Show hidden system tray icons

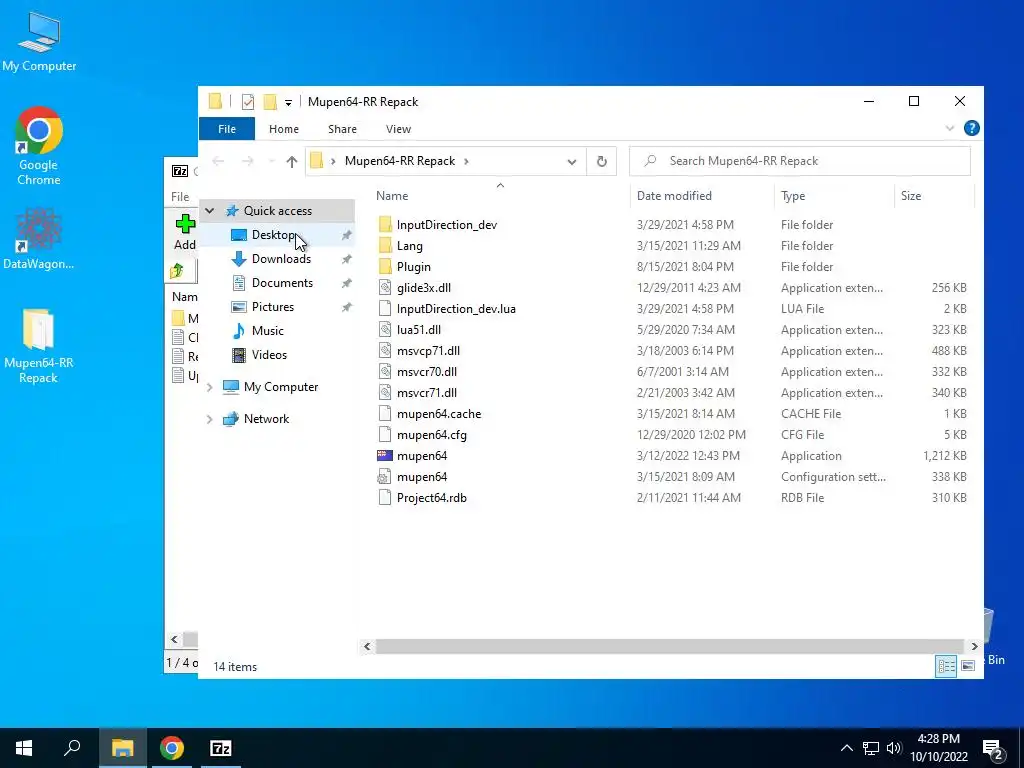(846, 748)
